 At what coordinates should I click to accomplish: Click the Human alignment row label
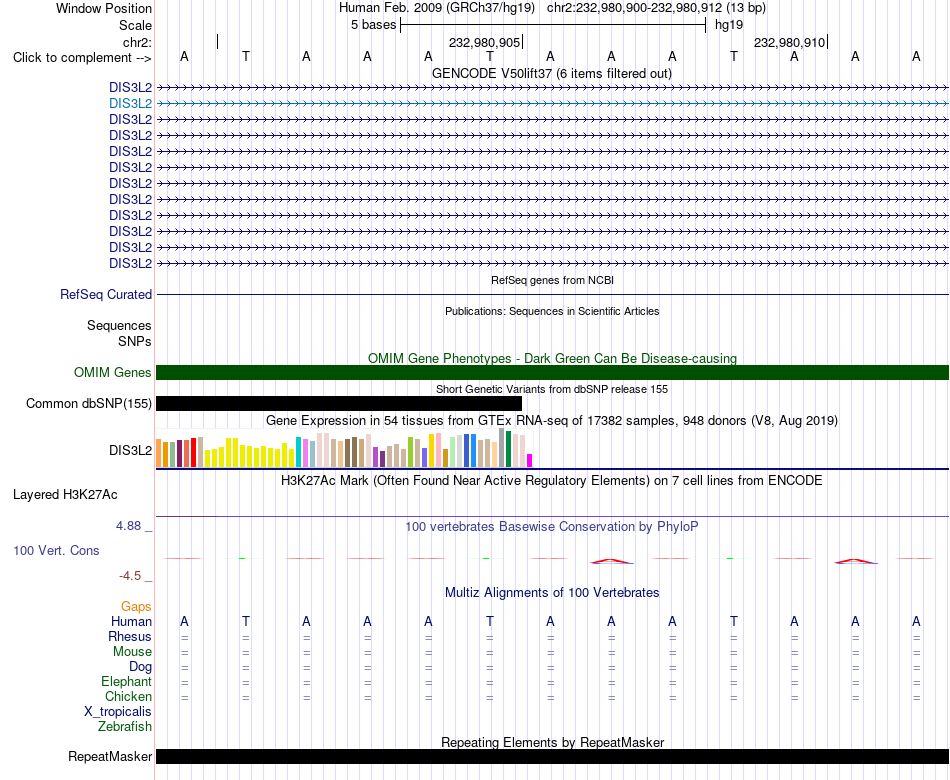[131, 622]
